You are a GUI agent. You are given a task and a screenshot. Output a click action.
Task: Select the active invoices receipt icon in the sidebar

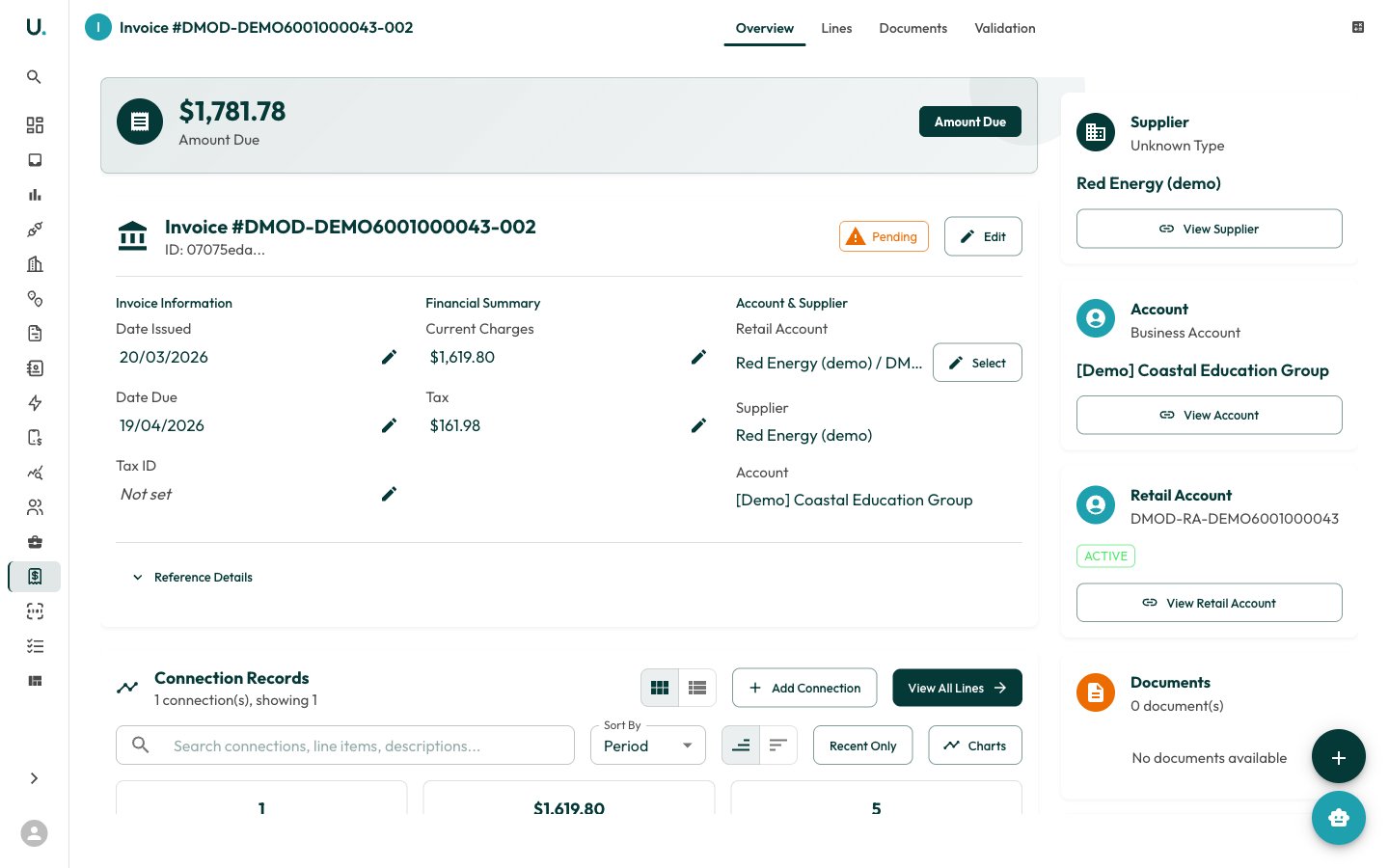pyautogui.click(x=35, y=577)
